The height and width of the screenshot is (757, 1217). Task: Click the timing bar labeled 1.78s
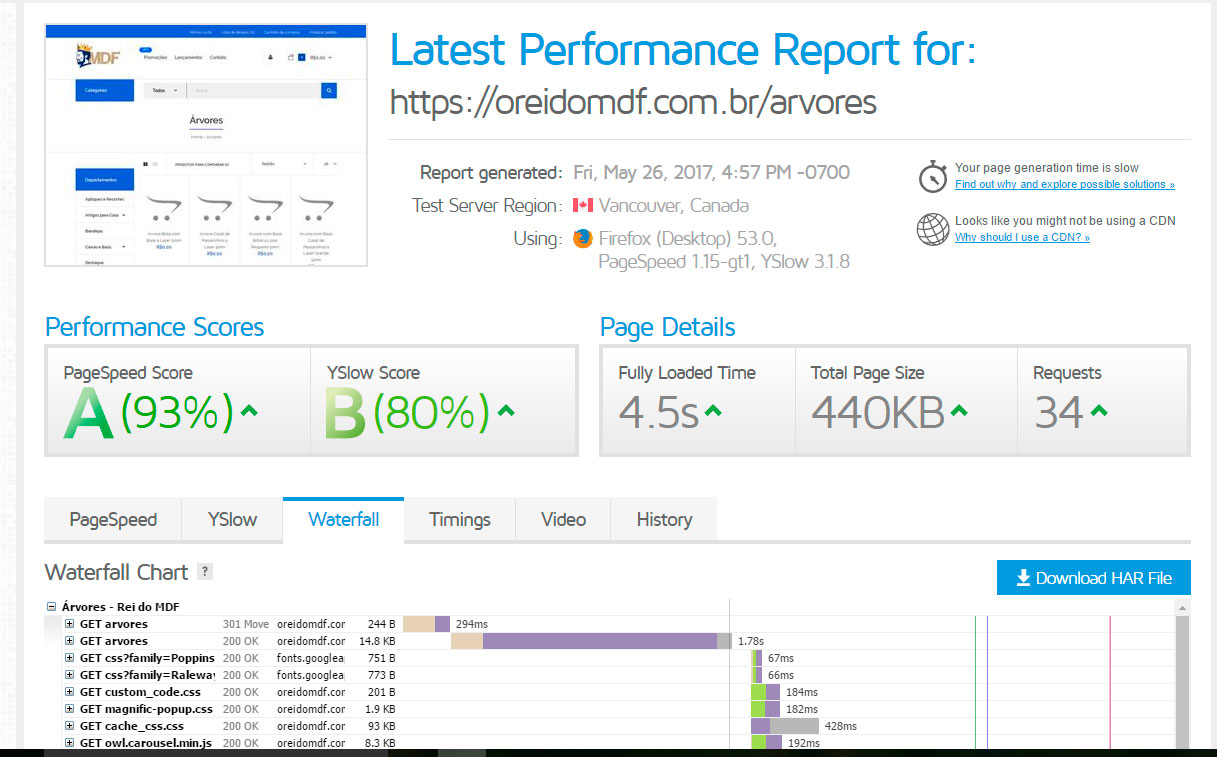pyautogui.click(x=592, y=641)
